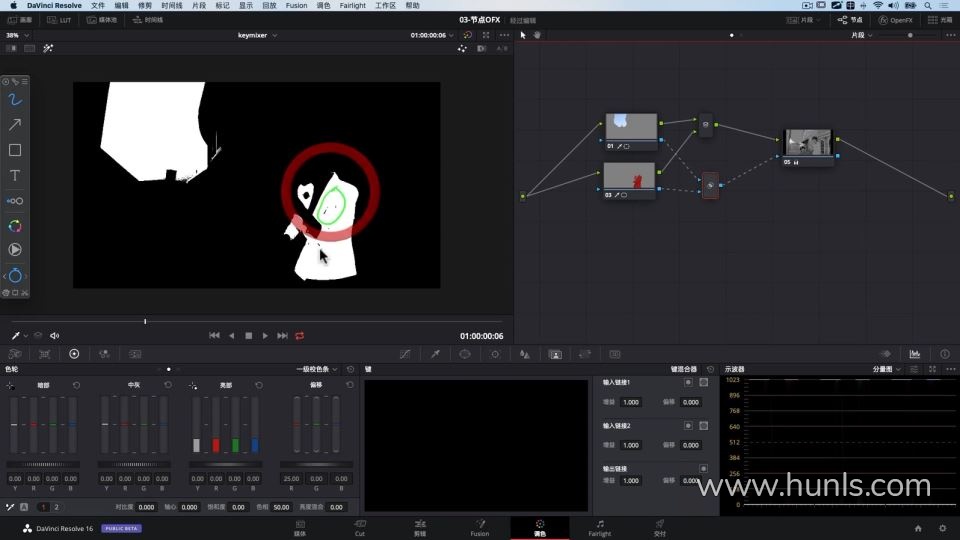Go to project manager home icon
The width and height of the screenshot is (960, 540).
click(918, 528)
